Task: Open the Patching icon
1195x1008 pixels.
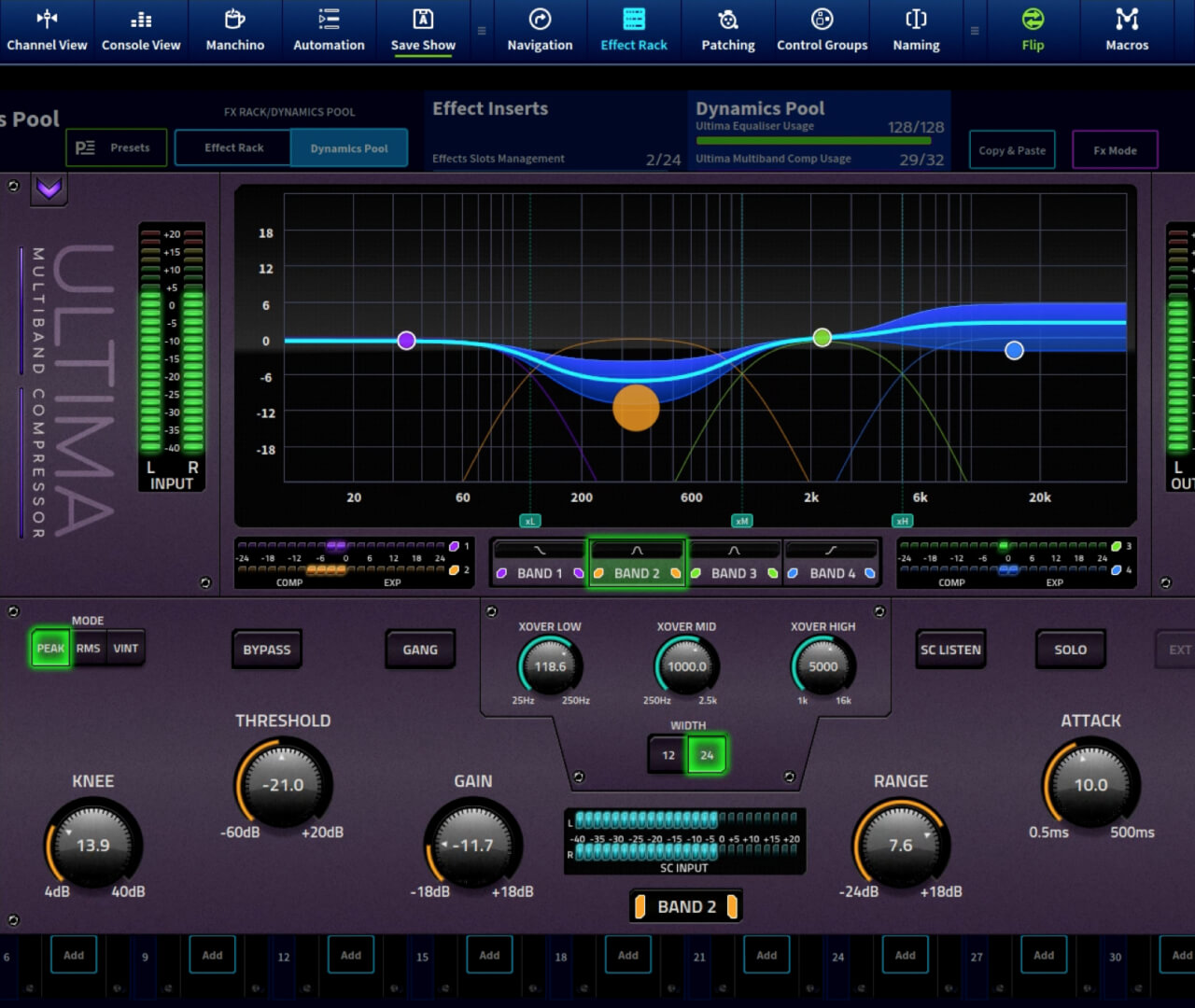Action: point(728,31)
